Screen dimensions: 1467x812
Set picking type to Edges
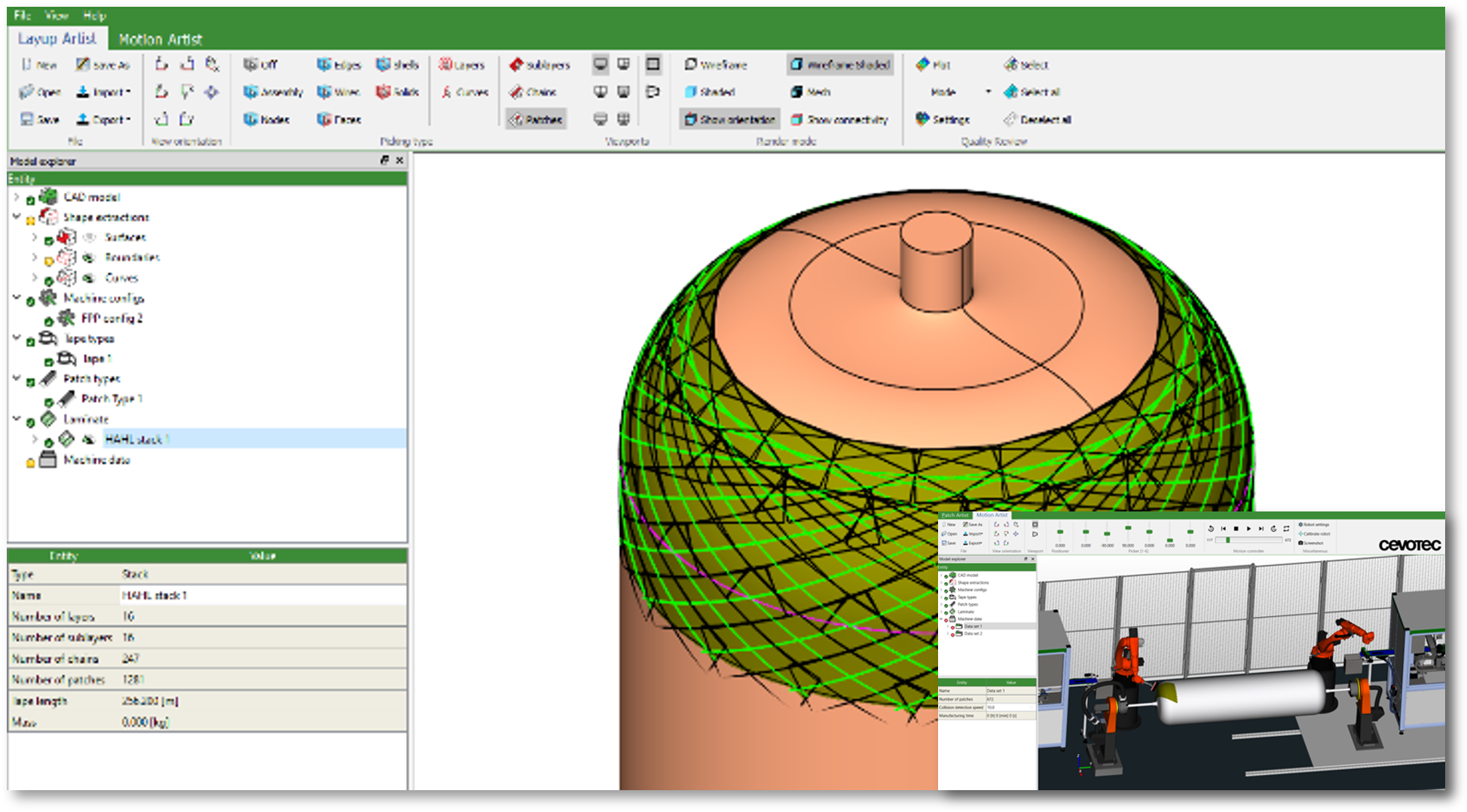point(339,65)
